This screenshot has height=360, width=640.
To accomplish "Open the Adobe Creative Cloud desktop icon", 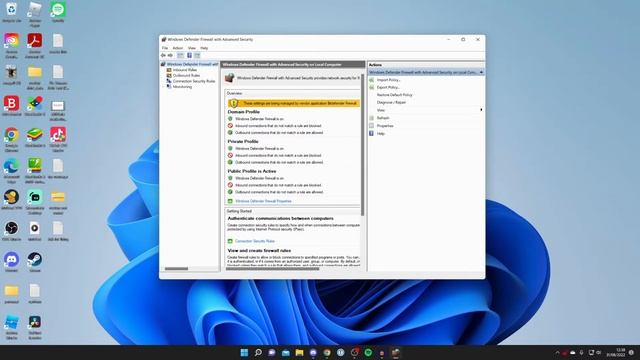I will pyautogui.click(x=11, y=46).
